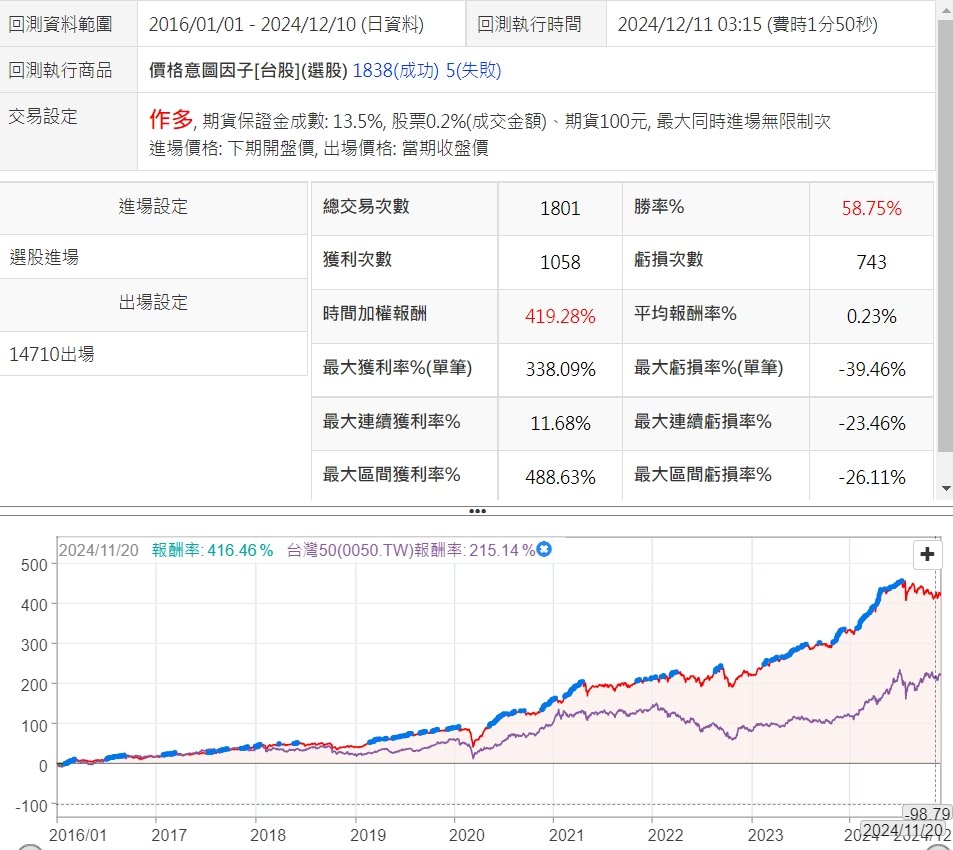Image resolution: width=953 pixels, height=850 pixels.
Task: Click the 時間加權報酬 value 419.28%
Action: tap(560, 316)
